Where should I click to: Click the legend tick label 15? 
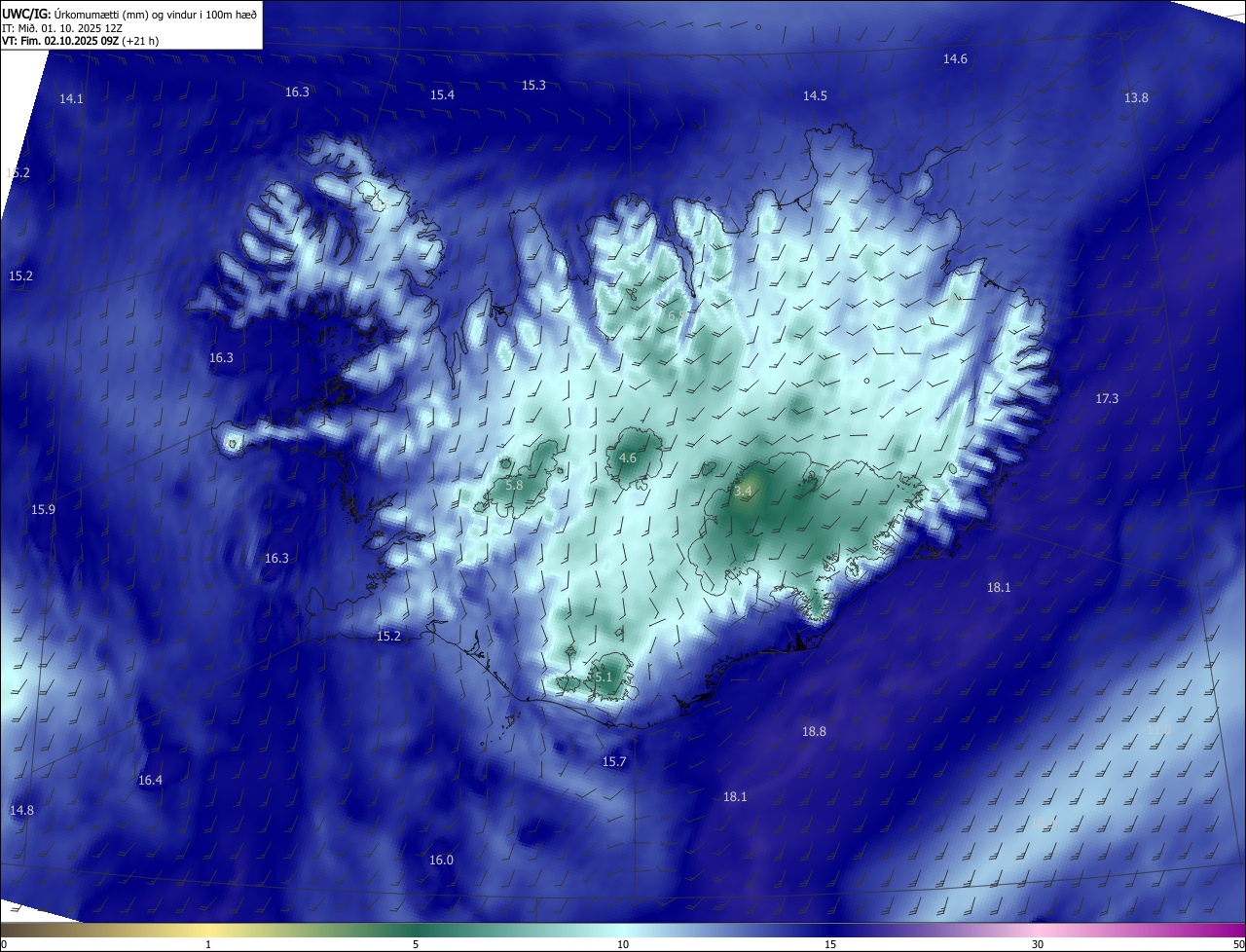coord(830,944)
